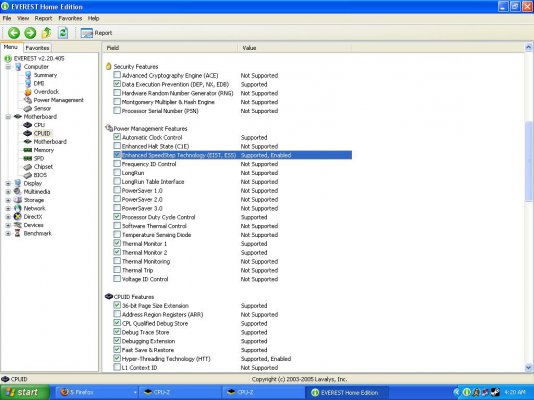Switch to first CPU-Z taskbar button
The height and width of the screenshot is (400, 534).
coord(180,393)
